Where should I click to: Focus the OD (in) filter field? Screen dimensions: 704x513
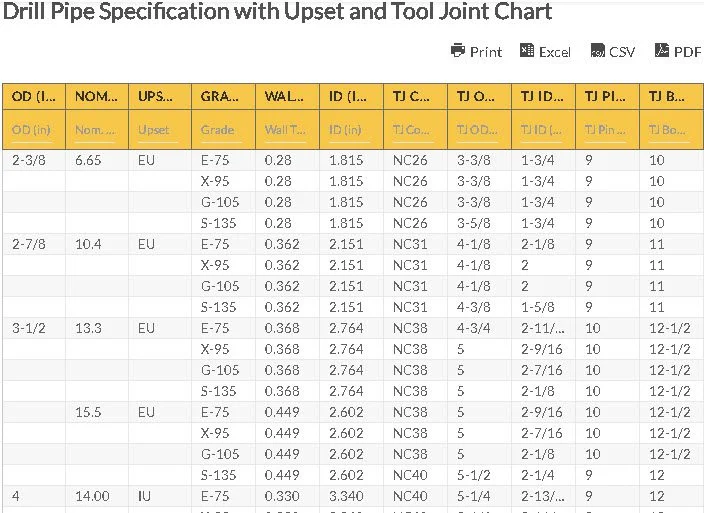33,130
